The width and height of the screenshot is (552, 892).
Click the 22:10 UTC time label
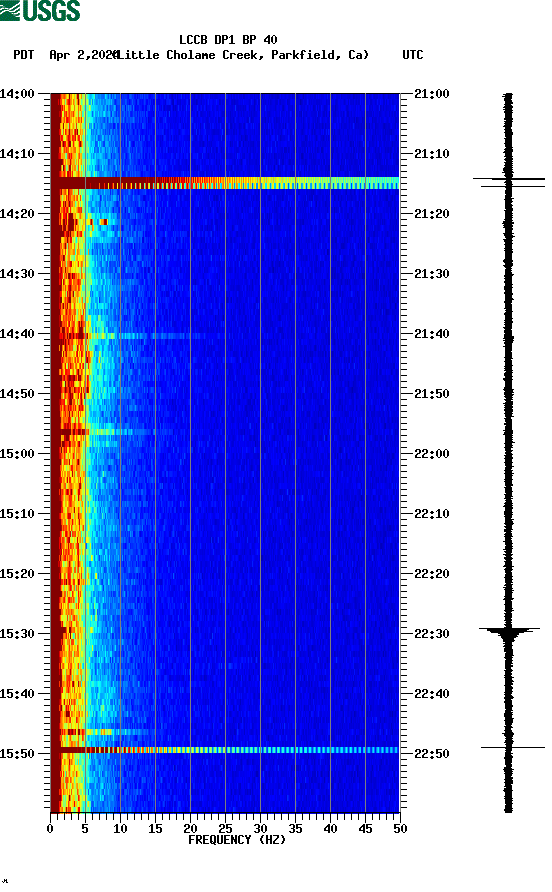click(x=432, y=514)
